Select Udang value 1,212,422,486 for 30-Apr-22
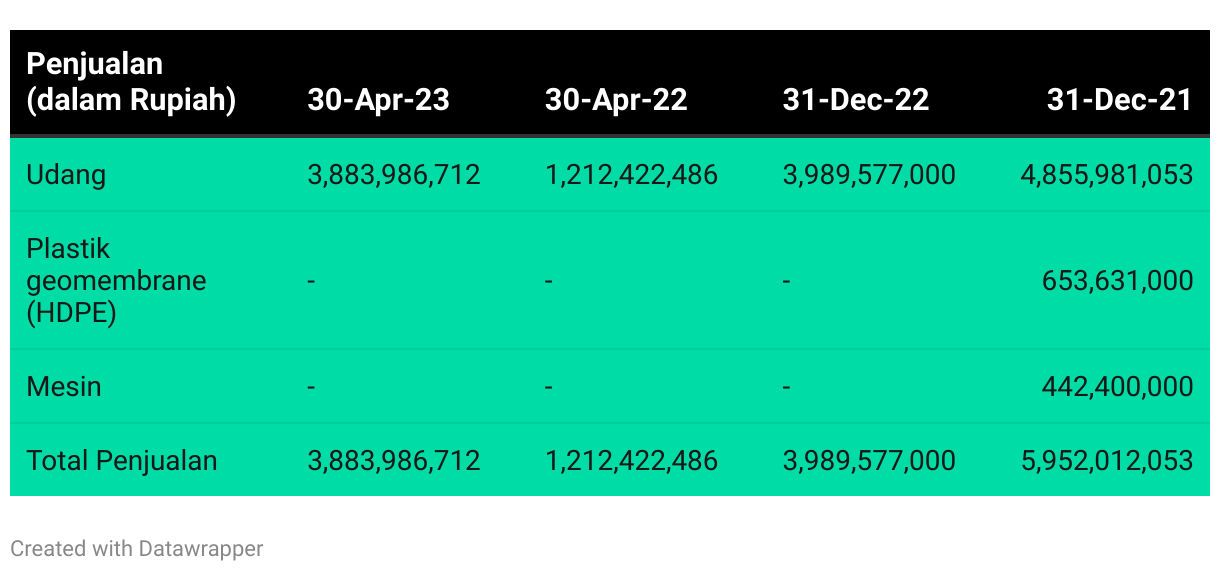Screen dimensions: 1220x572 click(x=631, y=175)
